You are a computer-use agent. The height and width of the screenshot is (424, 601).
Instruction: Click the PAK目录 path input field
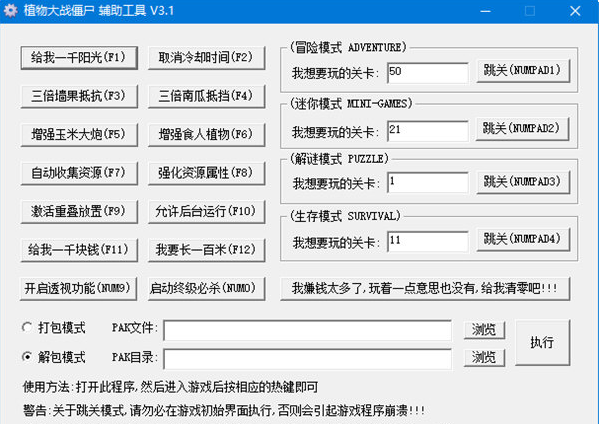(x=307, y=359)
